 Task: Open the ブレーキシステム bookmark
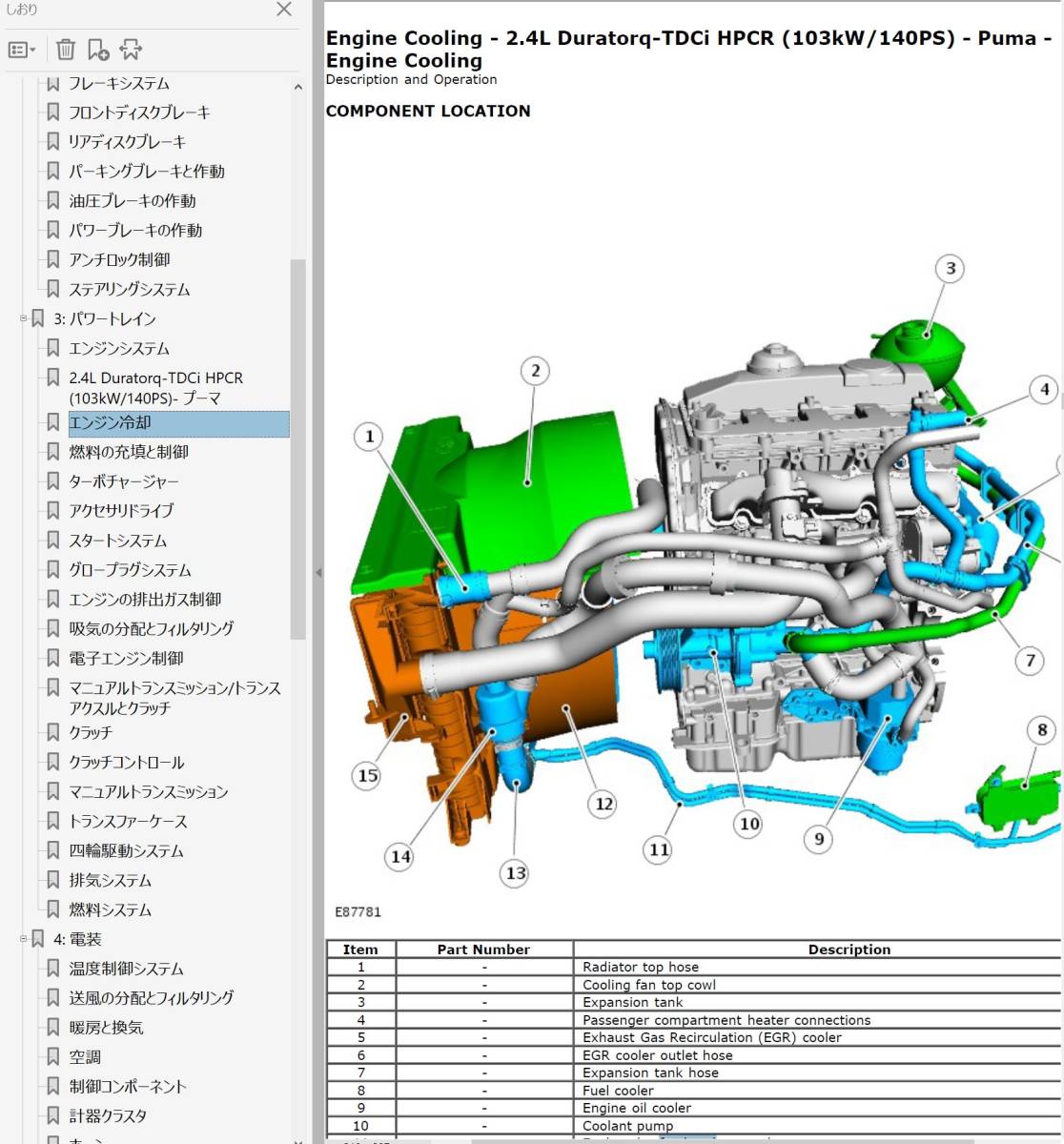coord(119,83)
